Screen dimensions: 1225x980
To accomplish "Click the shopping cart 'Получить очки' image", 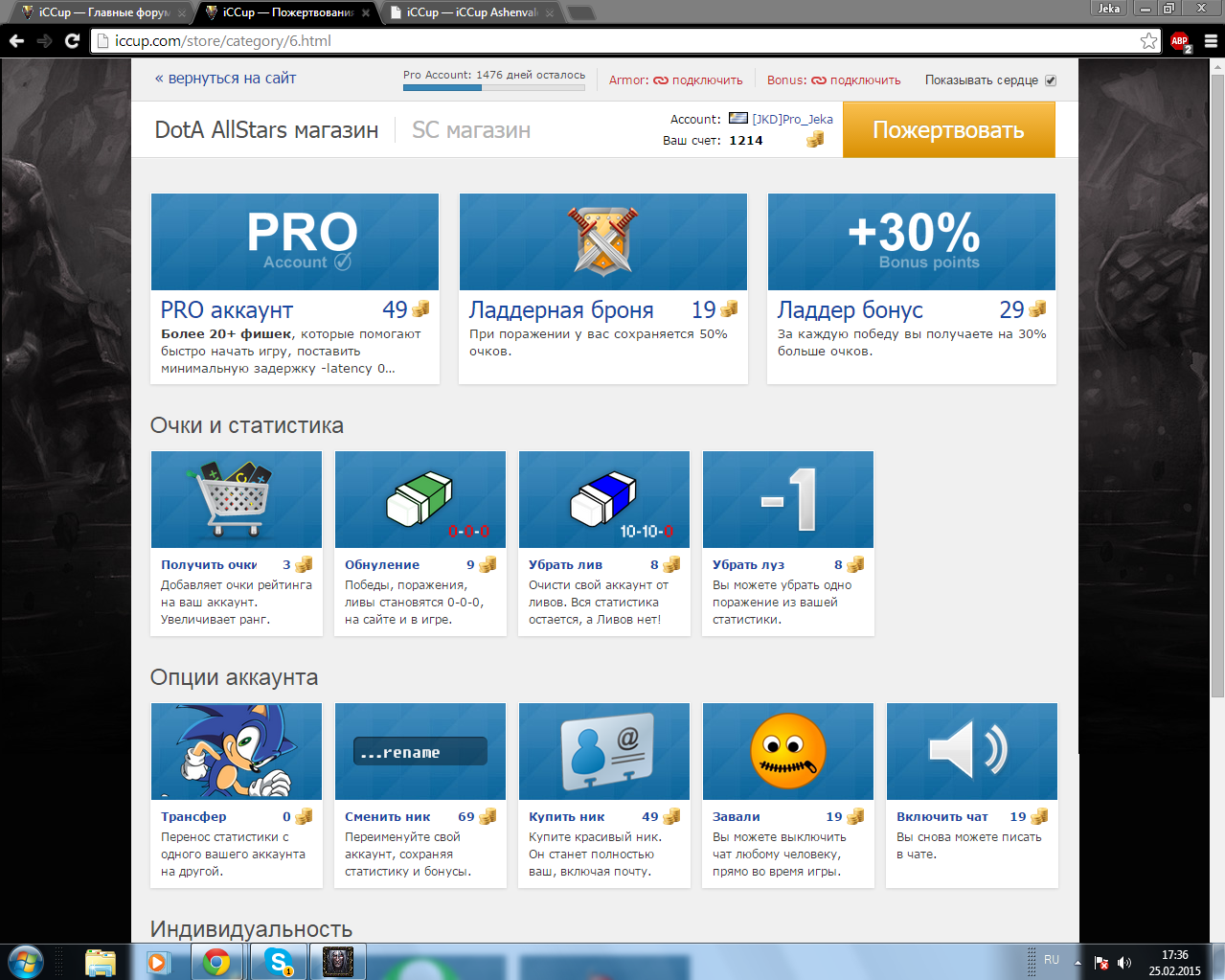I will [x=237, y=499].
